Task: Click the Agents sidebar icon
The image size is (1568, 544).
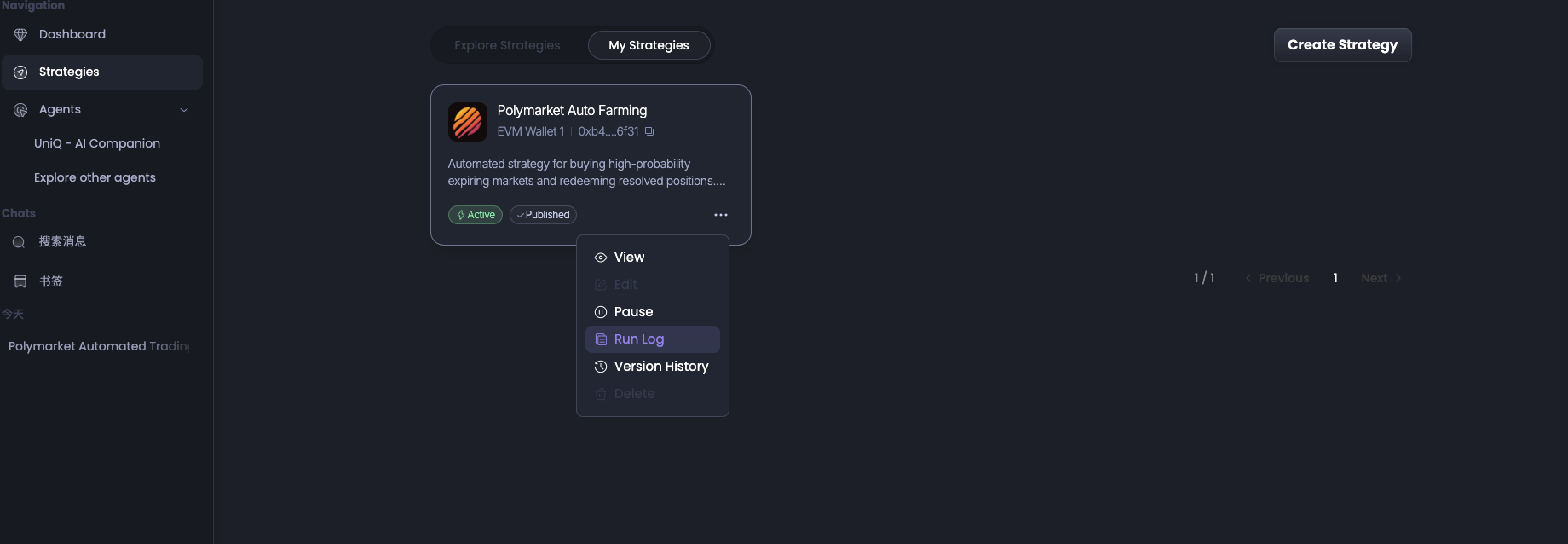Action: click(20, 110)
